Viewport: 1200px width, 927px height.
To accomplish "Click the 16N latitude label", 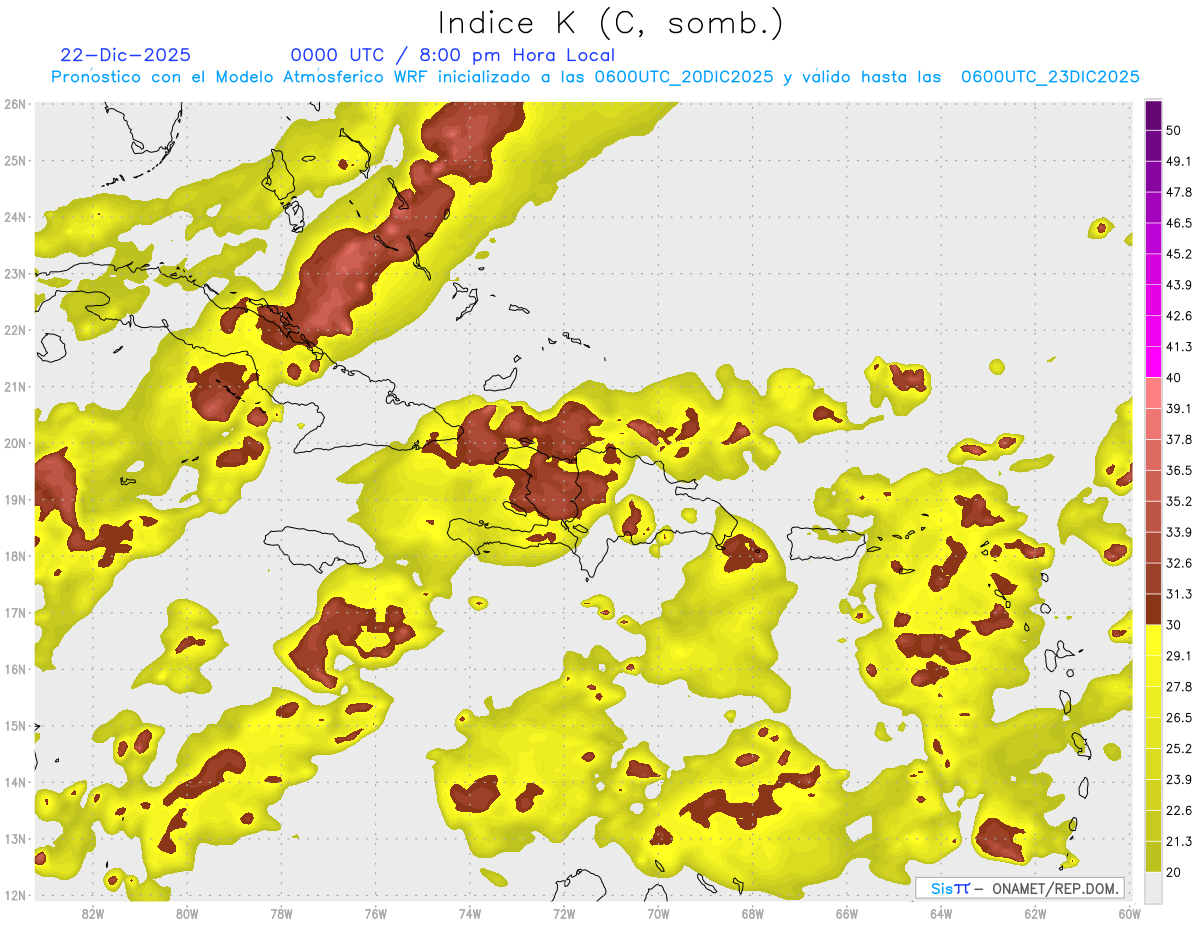I will (x=15, y=669).
